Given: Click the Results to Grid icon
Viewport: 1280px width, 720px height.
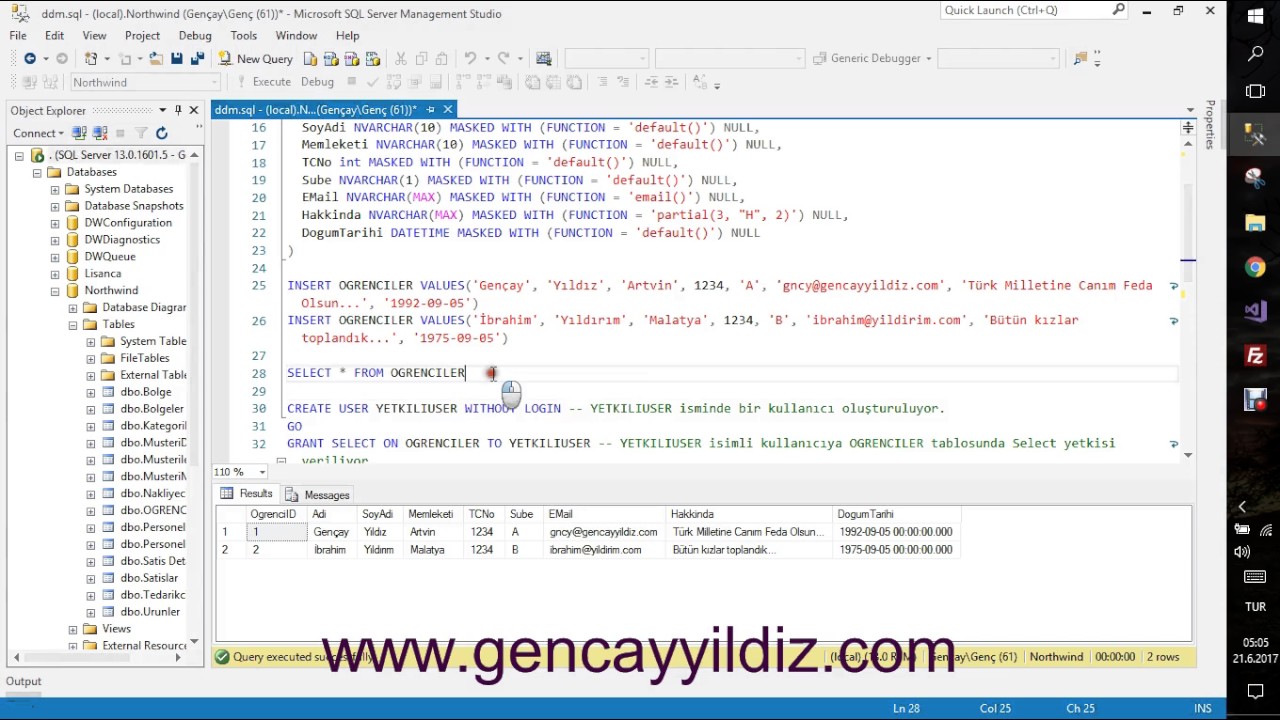Looking at the screenshot, I should 553,82.
